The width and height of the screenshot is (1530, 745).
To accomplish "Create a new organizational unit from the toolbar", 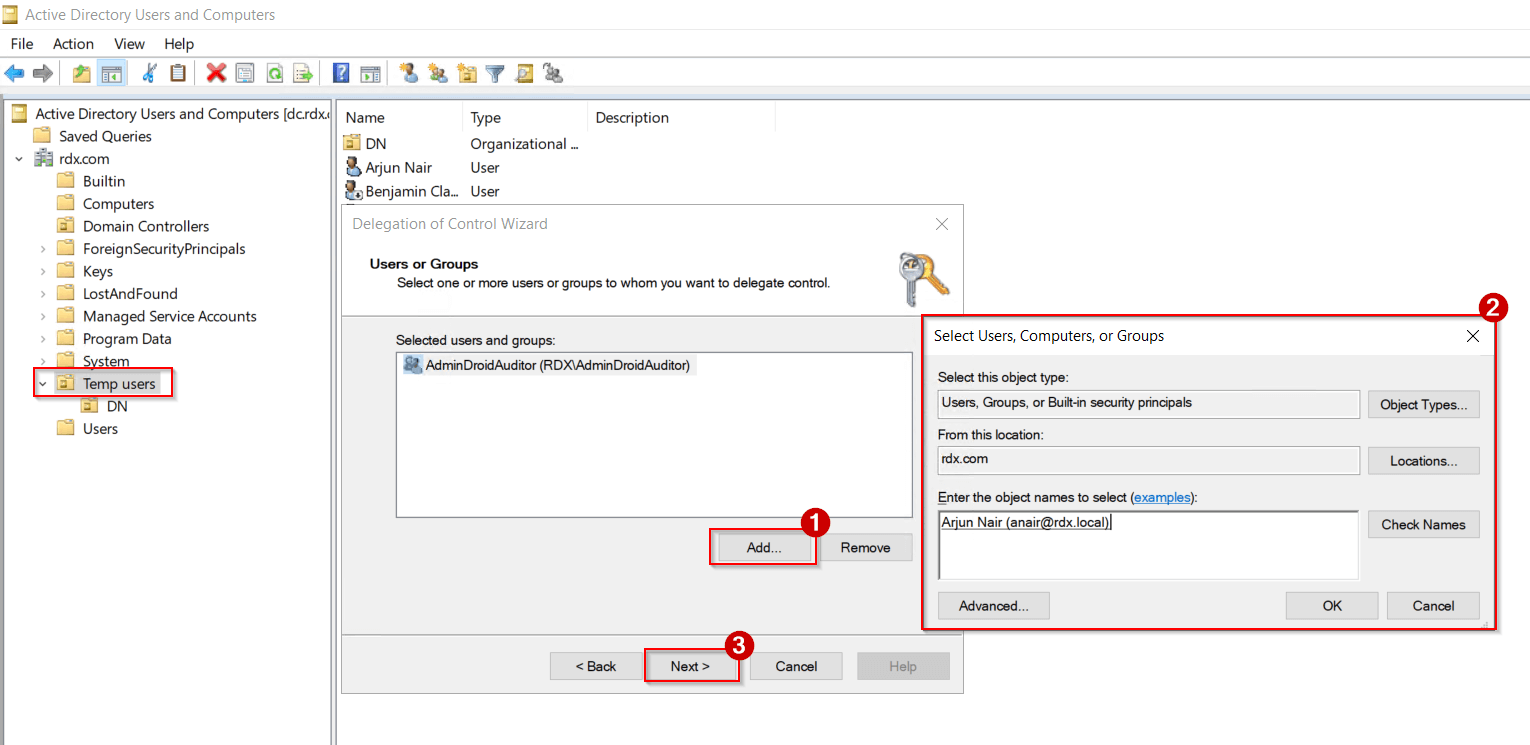I will (x=466, y=72).
